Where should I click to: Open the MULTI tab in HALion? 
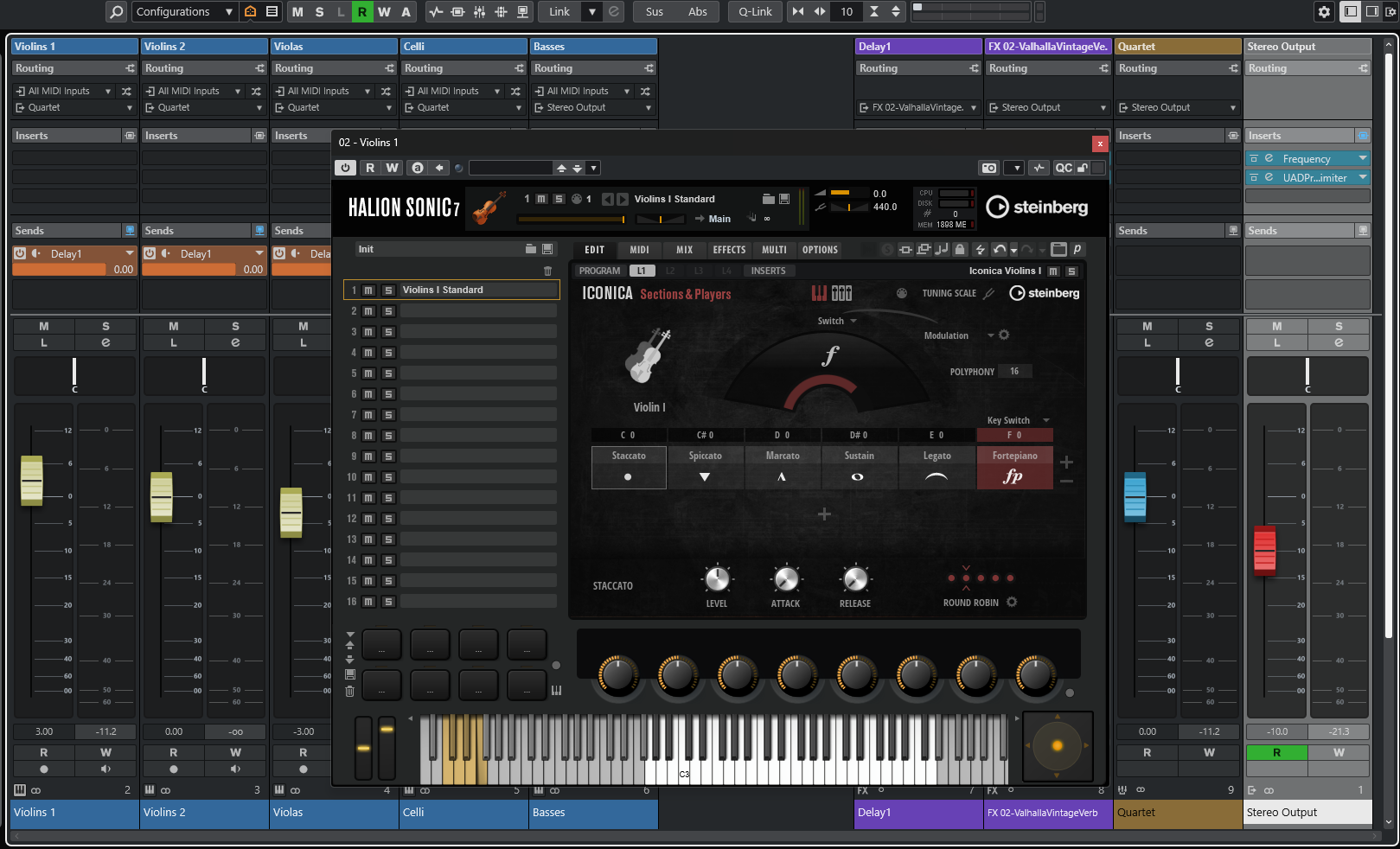(774, 250)
